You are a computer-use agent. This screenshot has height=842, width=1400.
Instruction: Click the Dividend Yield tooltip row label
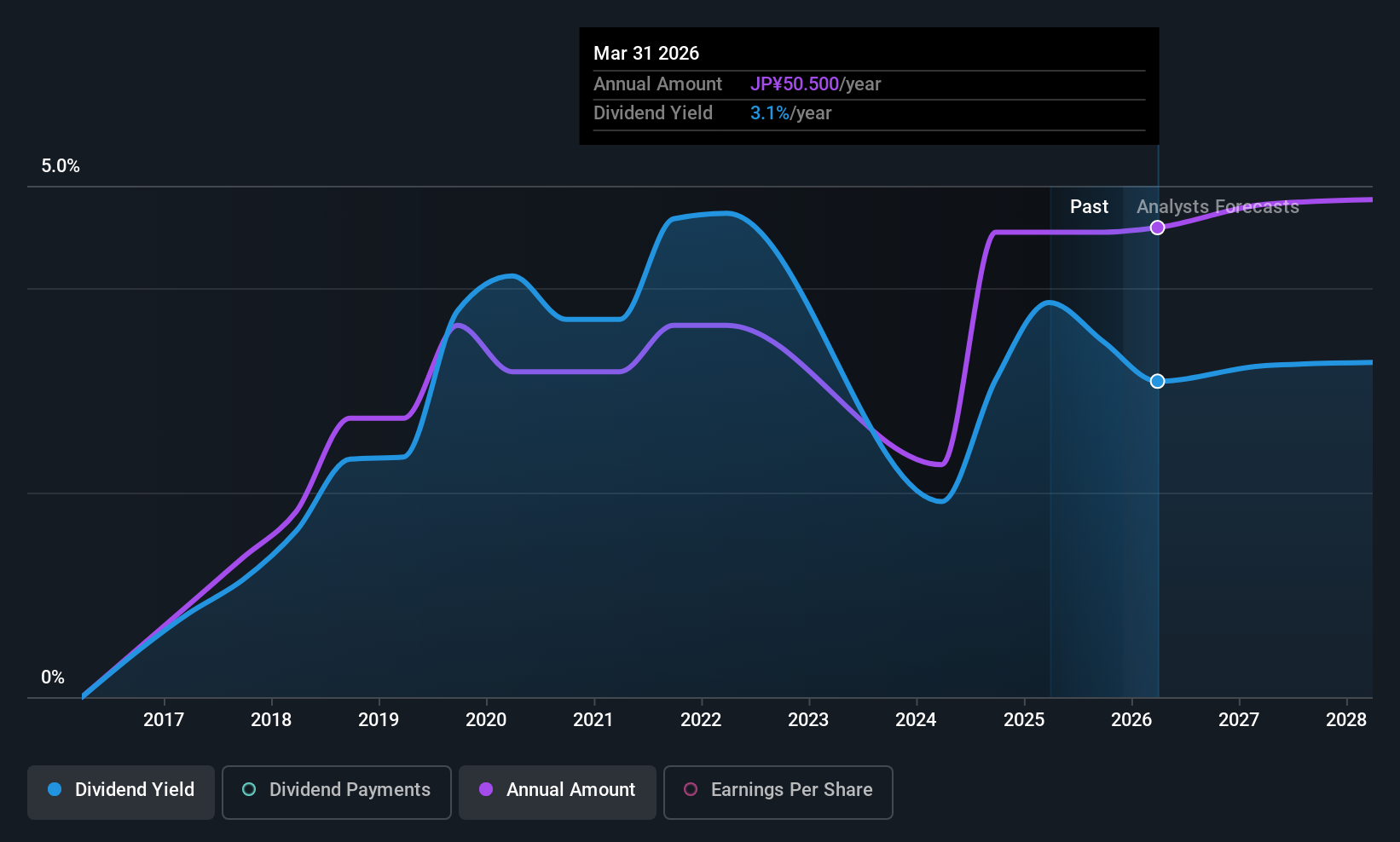tap(653, 113)
